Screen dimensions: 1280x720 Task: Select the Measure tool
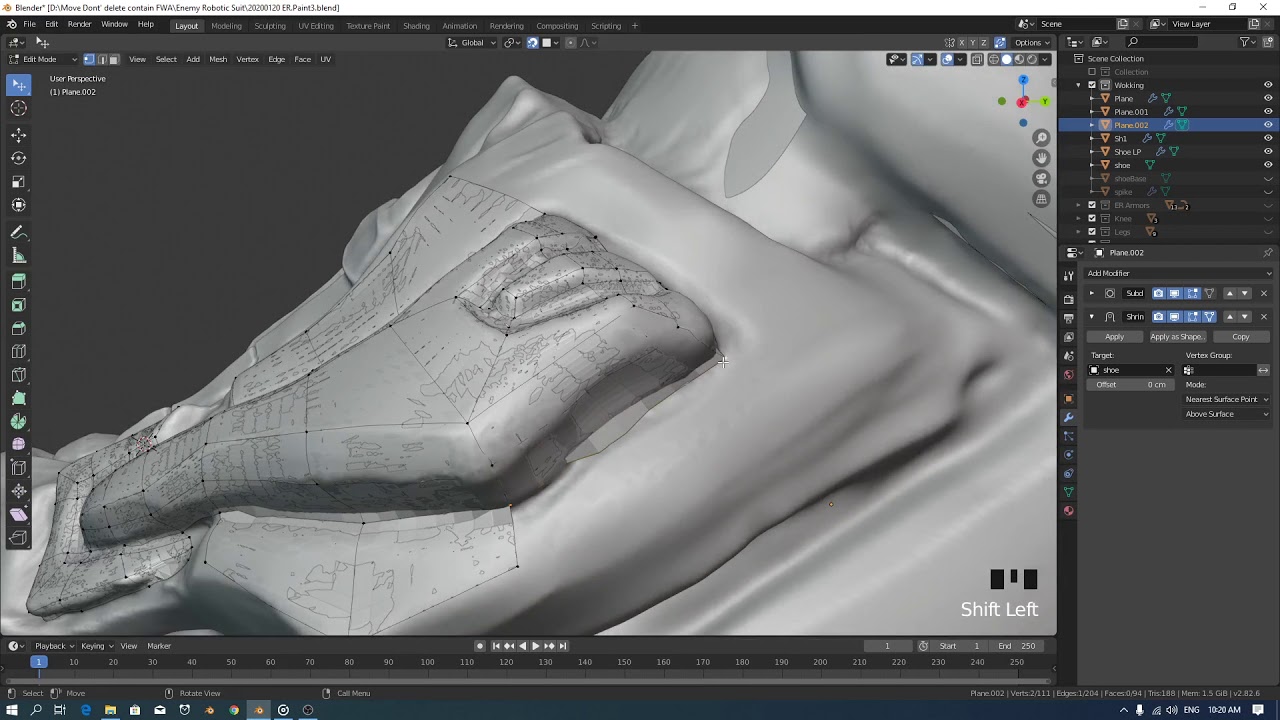tap(19, 256)
